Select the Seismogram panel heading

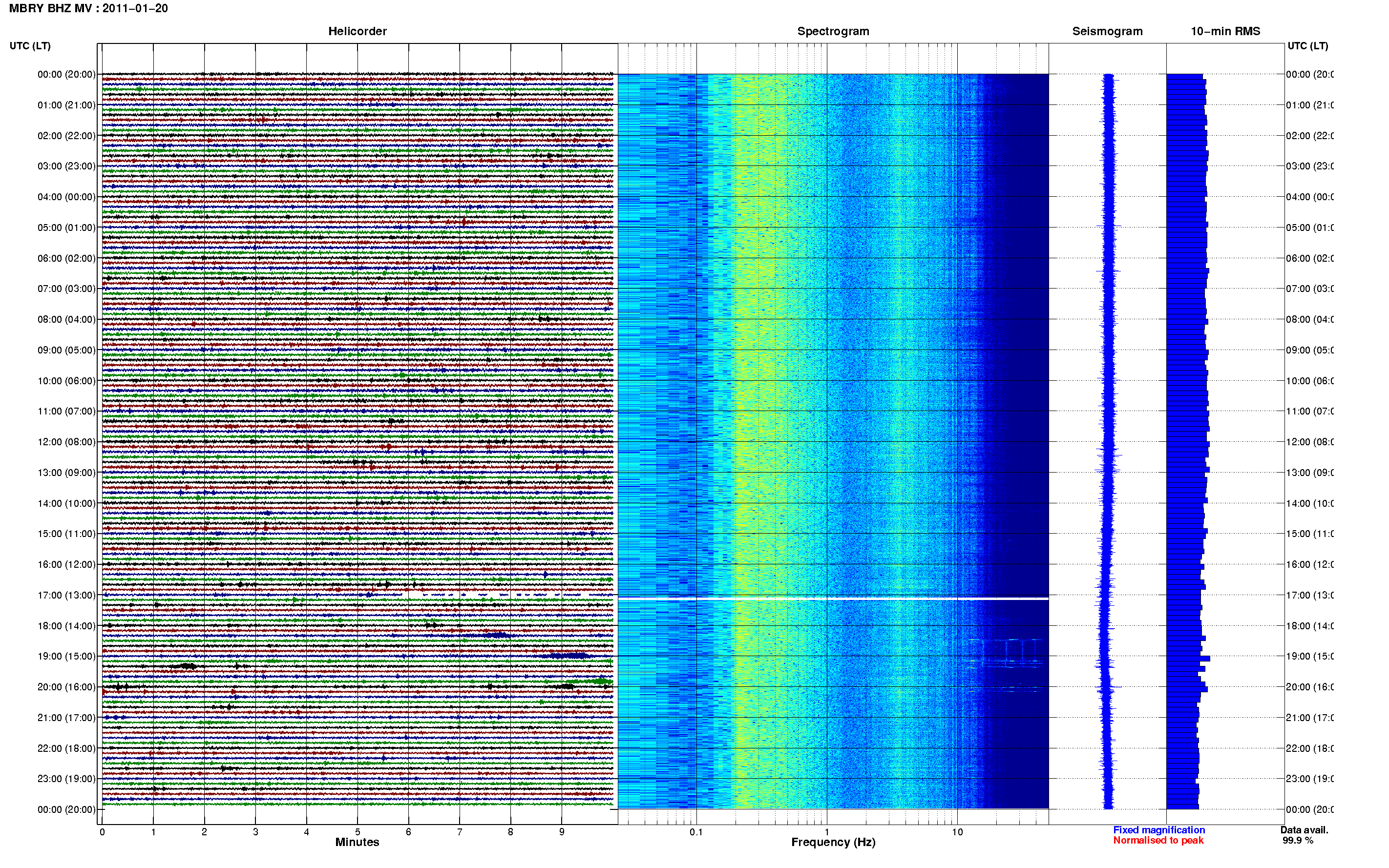(1107, 32)
